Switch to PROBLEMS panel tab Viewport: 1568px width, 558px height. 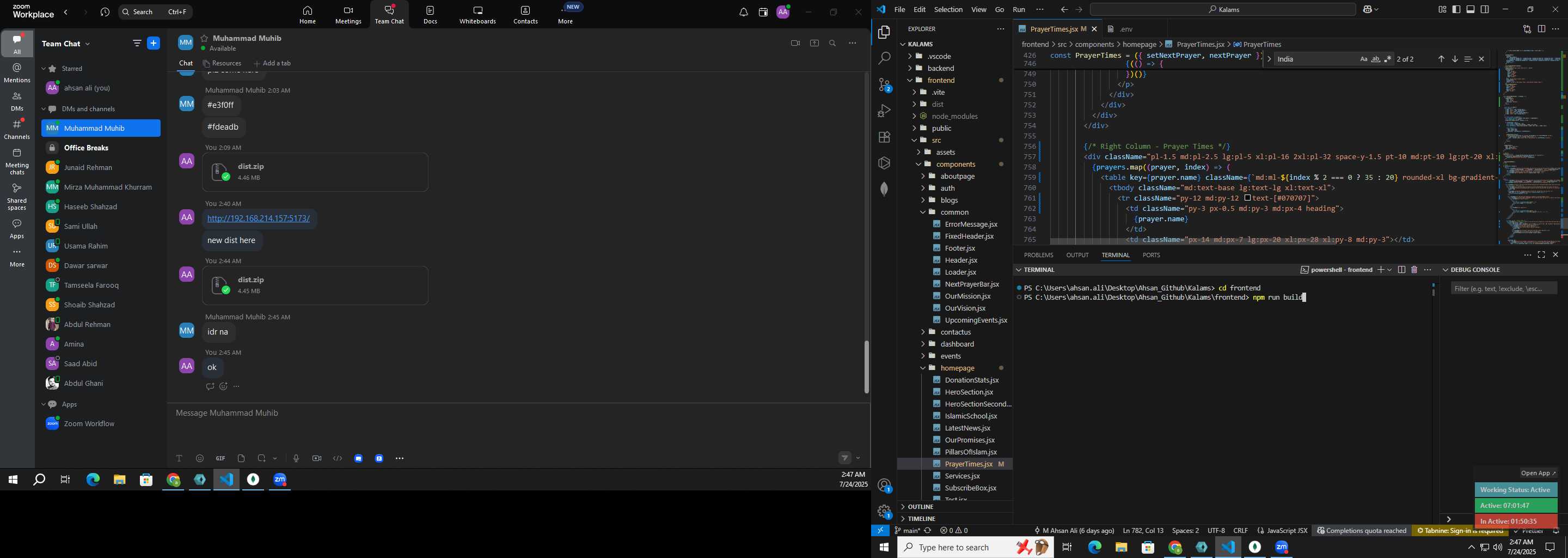coord(1038,255)
